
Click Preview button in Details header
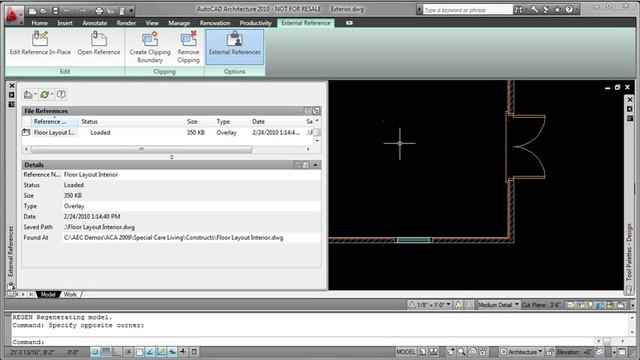[x=306, y=165]
